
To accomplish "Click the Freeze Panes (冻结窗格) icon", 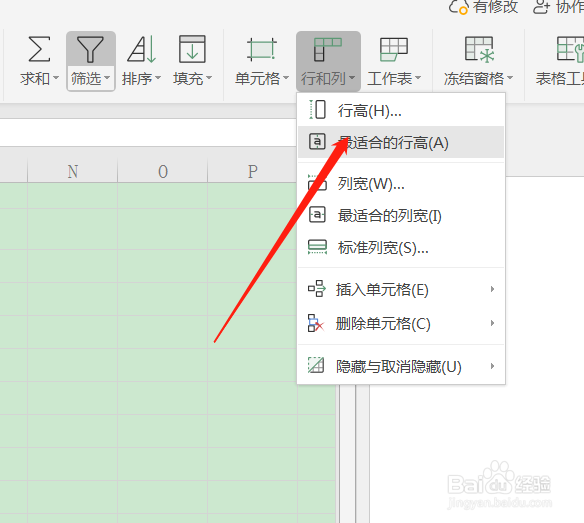I will (x=479, y=49).
